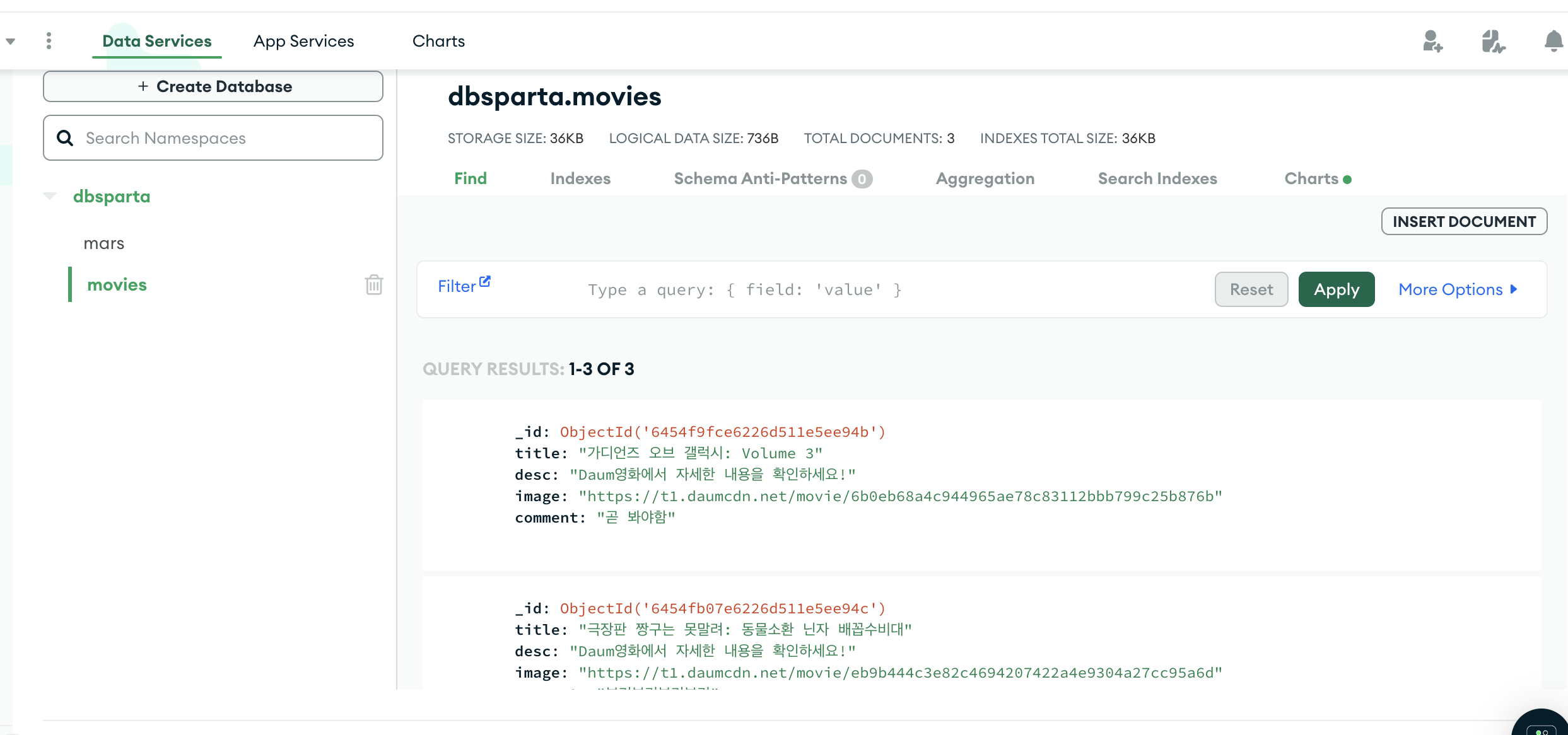The height and width of the screenshot is (735, 1568).
Task: Click the second document's title value
Action: click(x=746, y=630)
